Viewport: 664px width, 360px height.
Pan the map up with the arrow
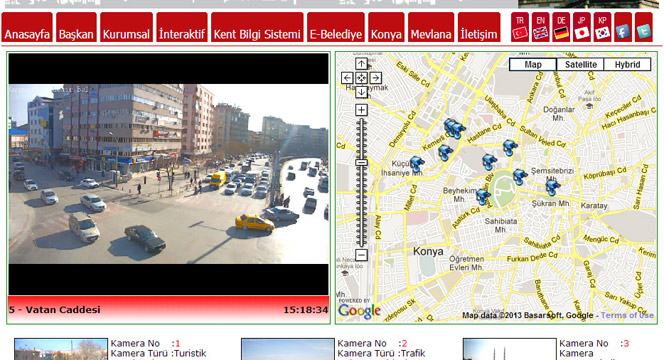[x=361, y=64]
